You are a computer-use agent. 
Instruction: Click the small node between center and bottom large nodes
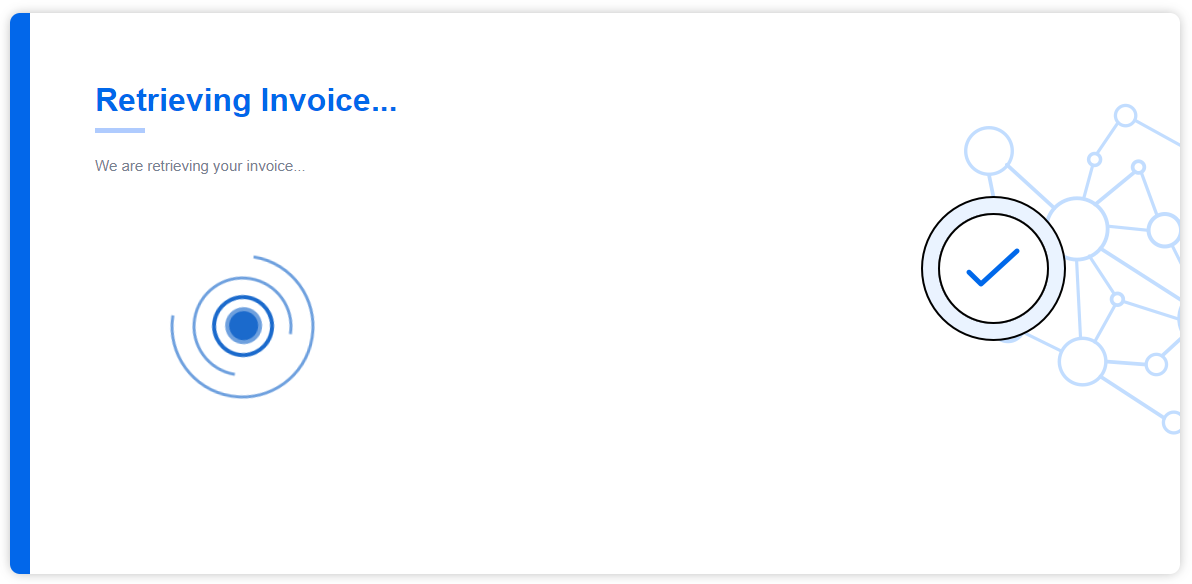pyautogui.click(x=1117, y=299)
